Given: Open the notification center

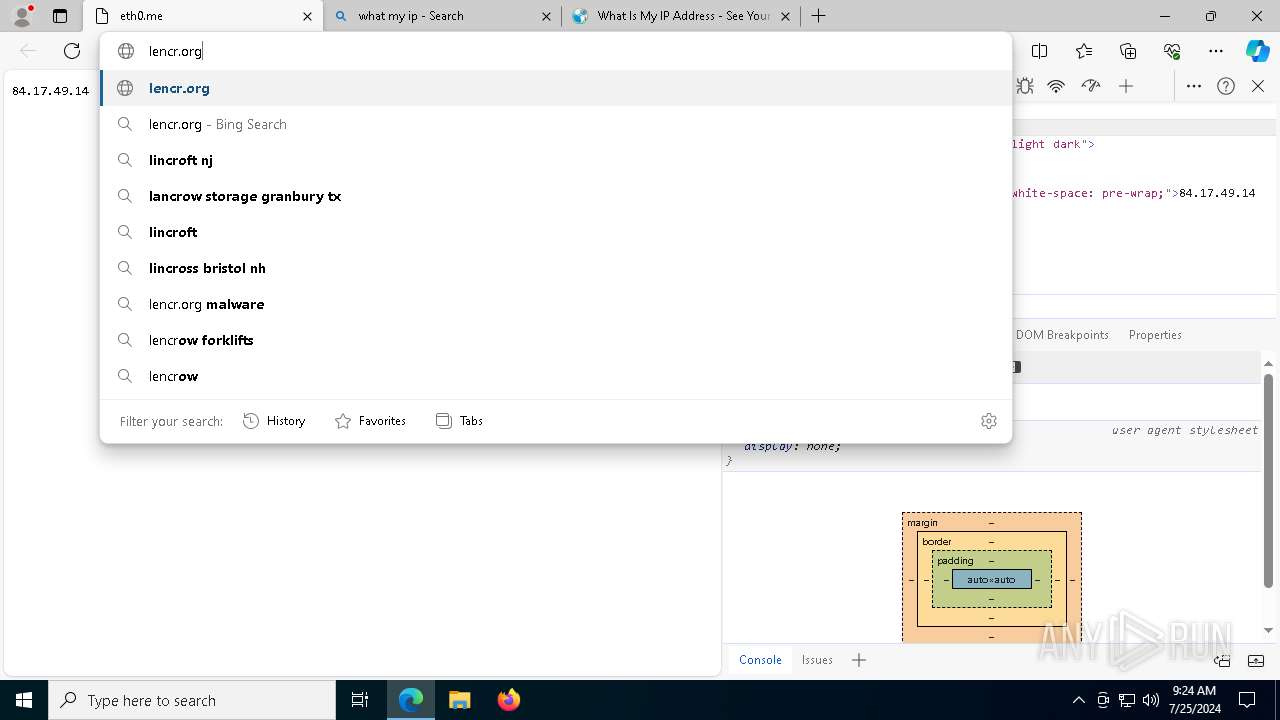Looking at the screenshot, I should click(x=1247, y=700).
